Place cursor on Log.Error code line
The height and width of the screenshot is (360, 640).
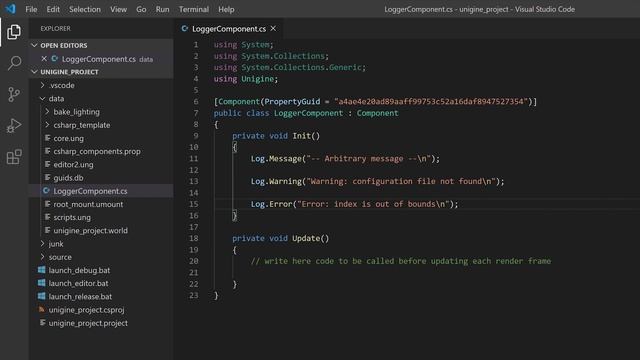354,204
